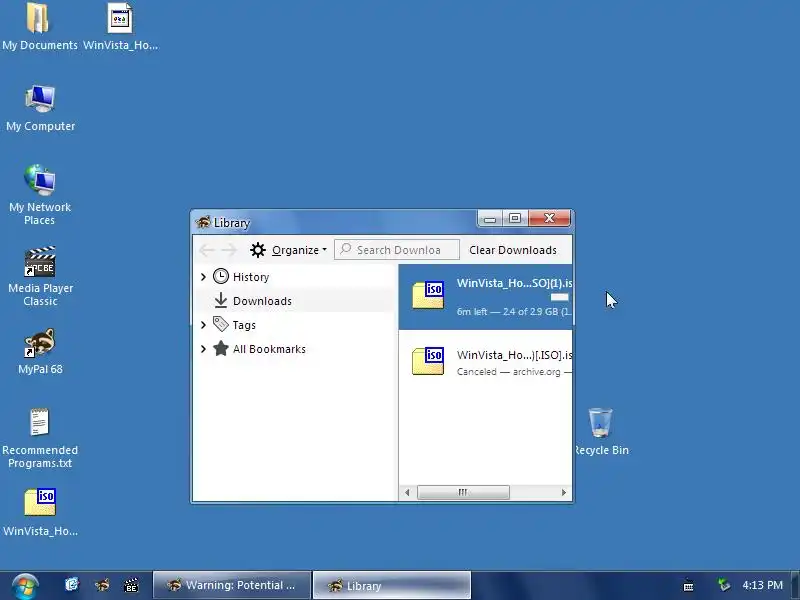
Task: Click the Library back arrow
Action: tap(207, 250)
